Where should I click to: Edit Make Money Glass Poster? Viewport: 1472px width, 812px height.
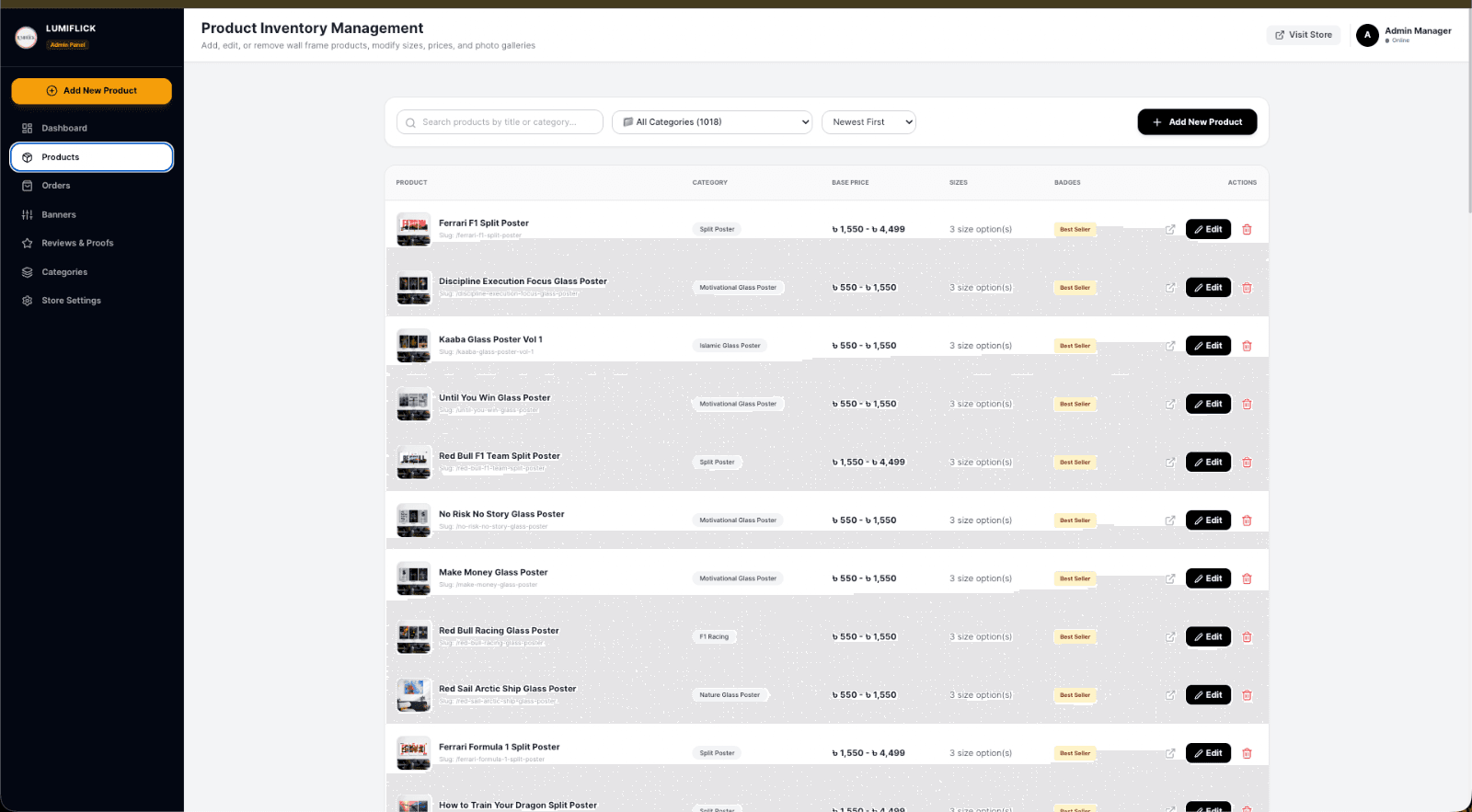[x=1208, y=578]
